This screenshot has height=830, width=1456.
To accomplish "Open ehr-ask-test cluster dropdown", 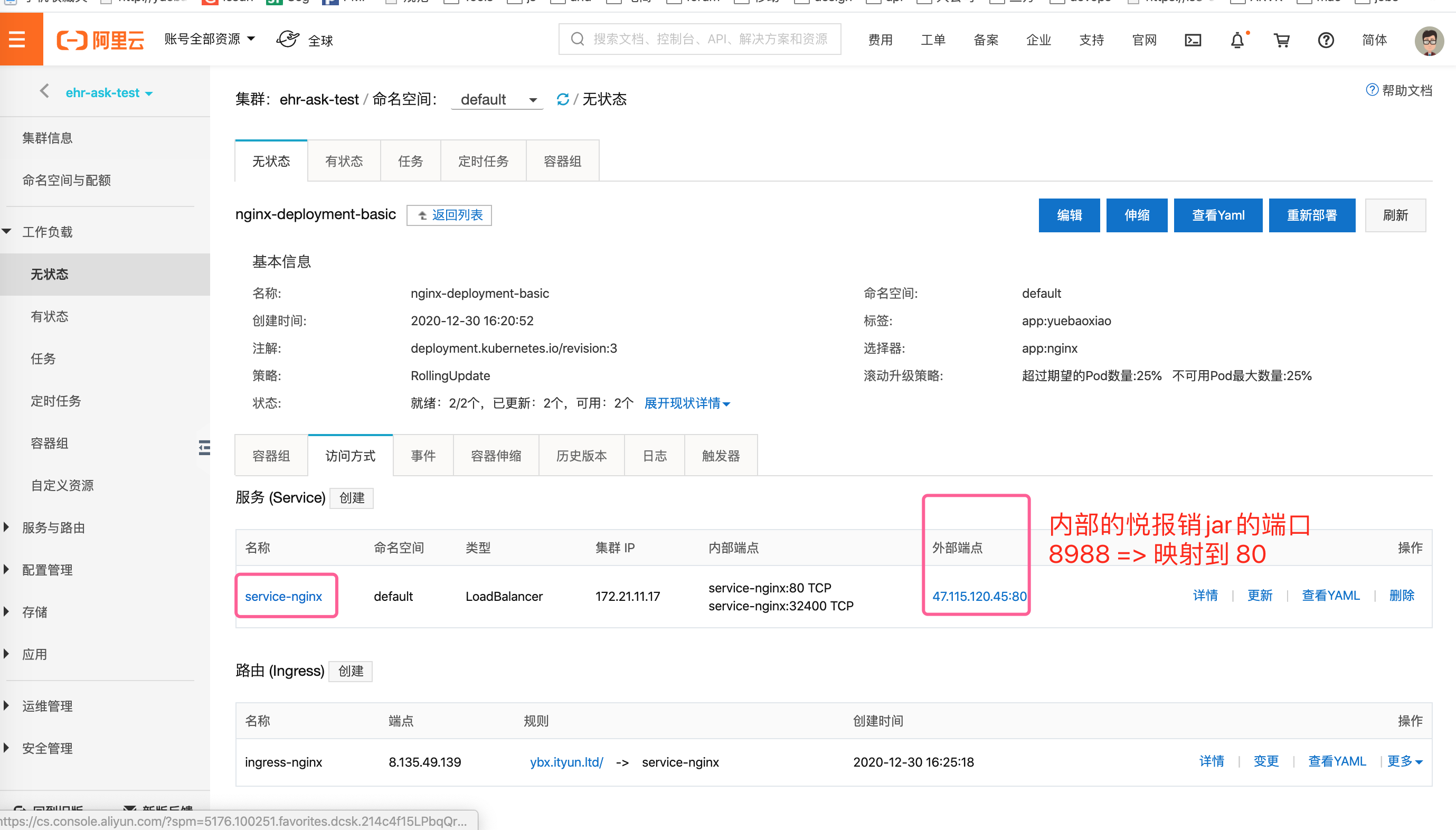I will pos(109,93).
